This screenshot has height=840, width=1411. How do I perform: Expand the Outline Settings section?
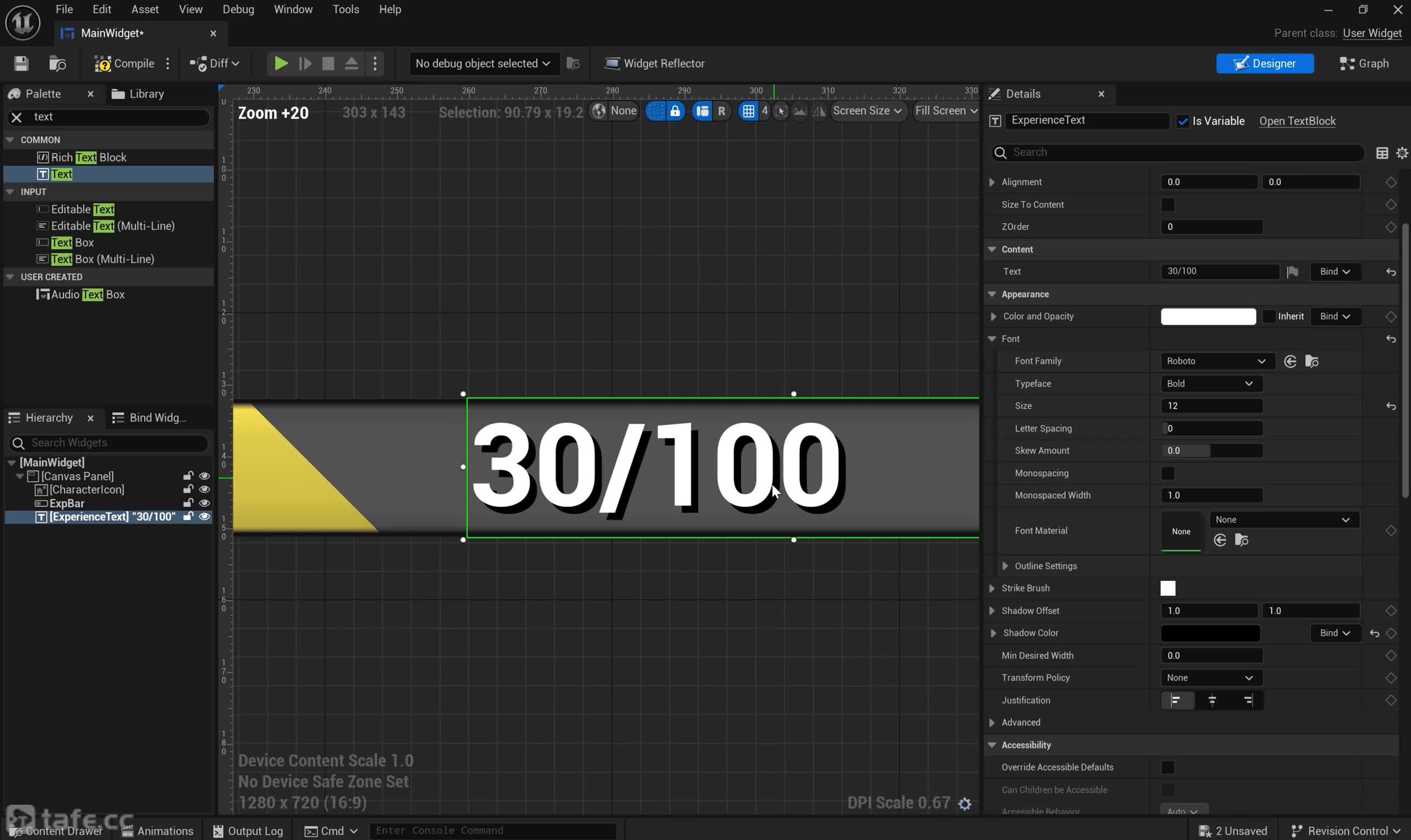[x=1005, y=566]
